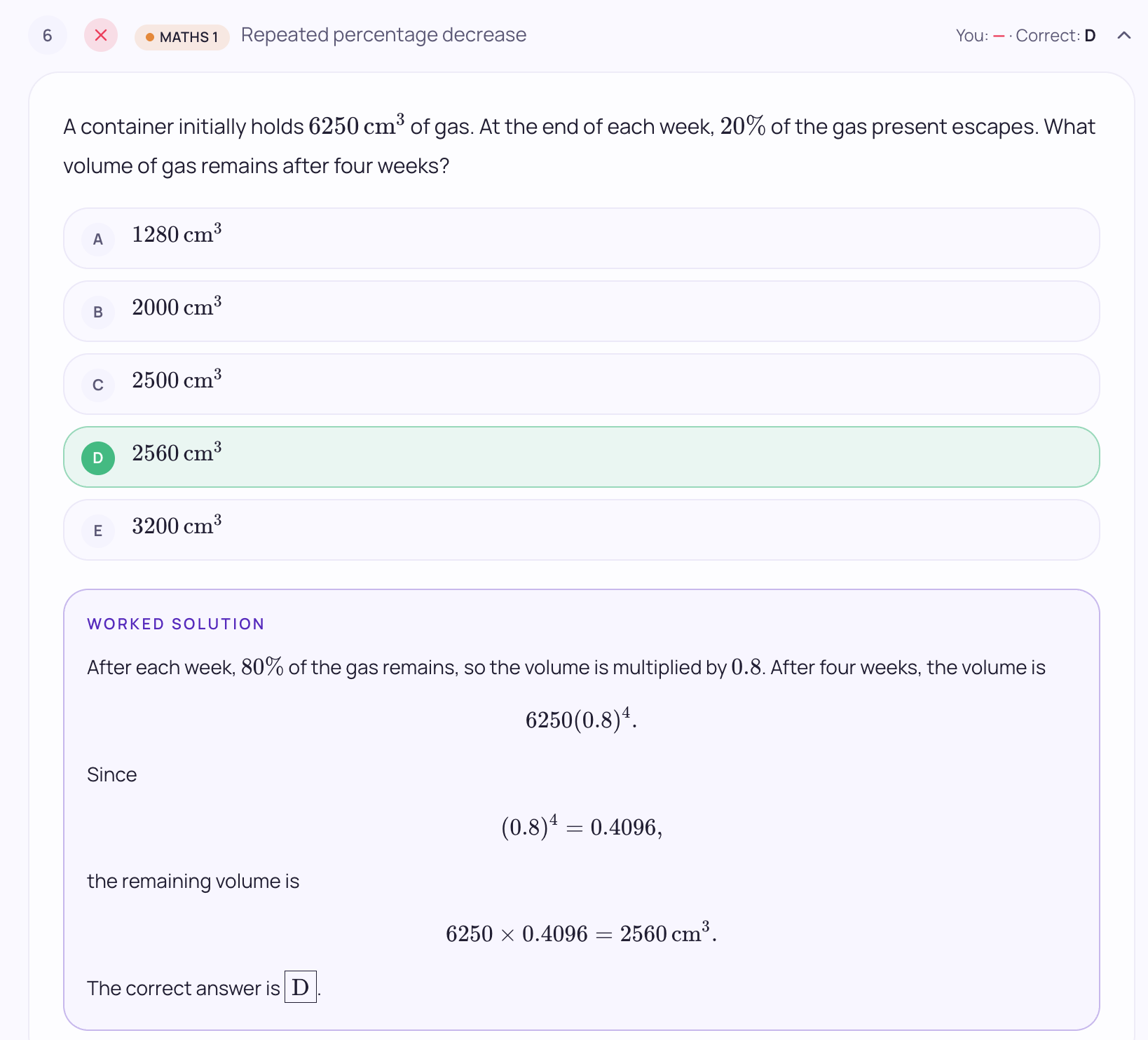Select option B letter circle
The width and height of the screenshot is (1148, 1040).
(98, 312)
